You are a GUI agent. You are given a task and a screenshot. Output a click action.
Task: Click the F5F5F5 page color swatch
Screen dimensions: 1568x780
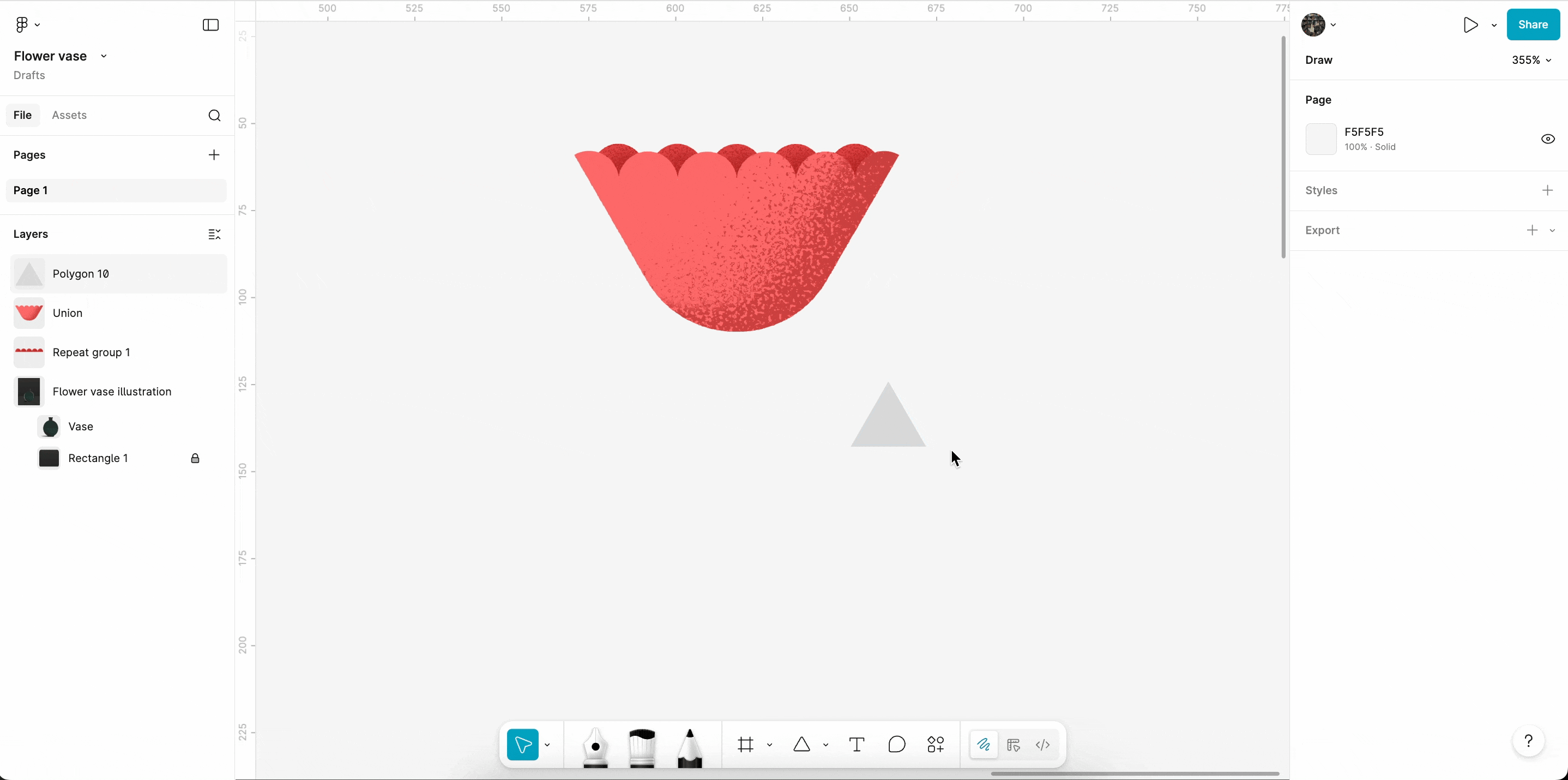[1320, 139]
